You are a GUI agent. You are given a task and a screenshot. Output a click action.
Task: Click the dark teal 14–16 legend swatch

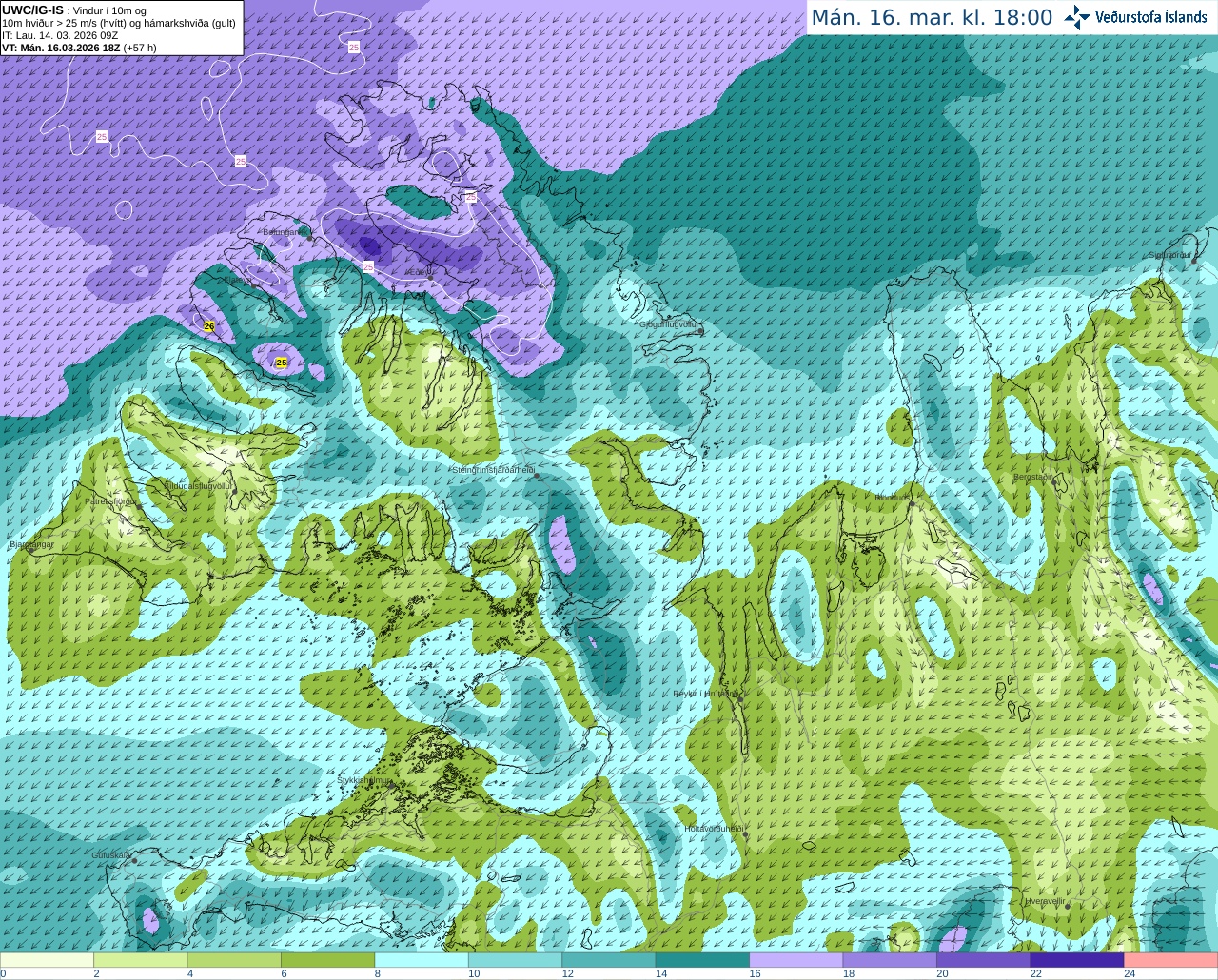[703, 960]
